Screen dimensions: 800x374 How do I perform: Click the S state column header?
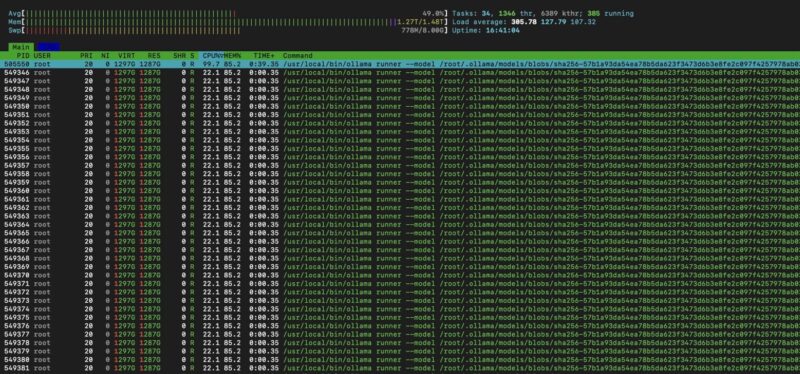(192, 55)
